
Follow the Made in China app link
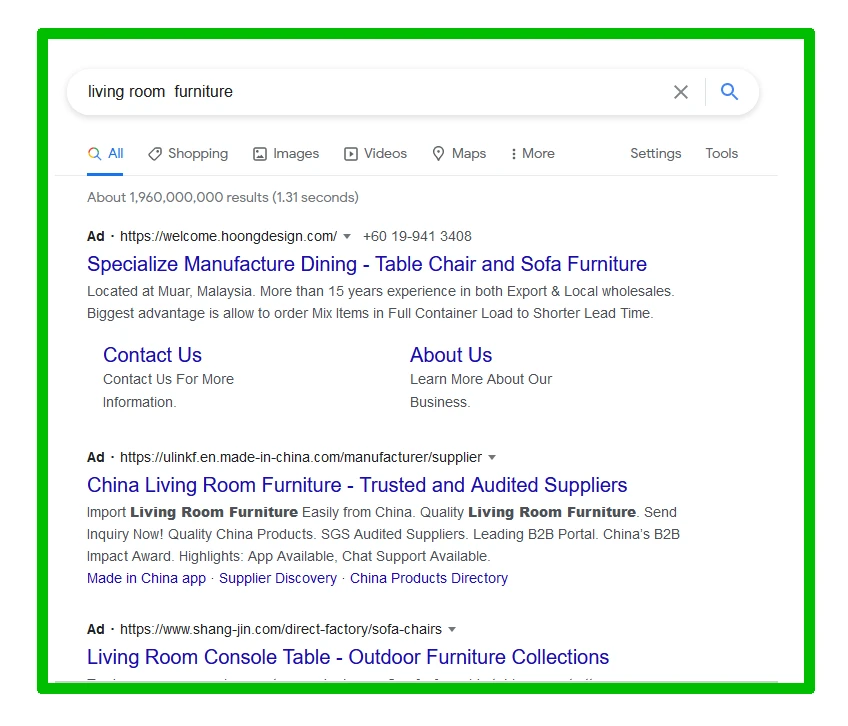(146, 579)
